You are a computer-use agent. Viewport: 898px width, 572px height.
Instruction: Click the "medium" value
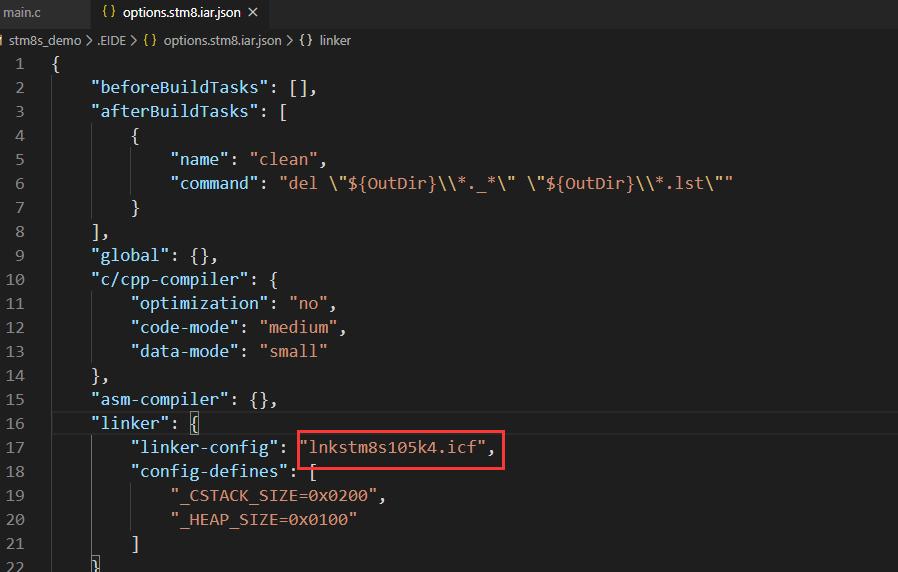coord(298,328)
